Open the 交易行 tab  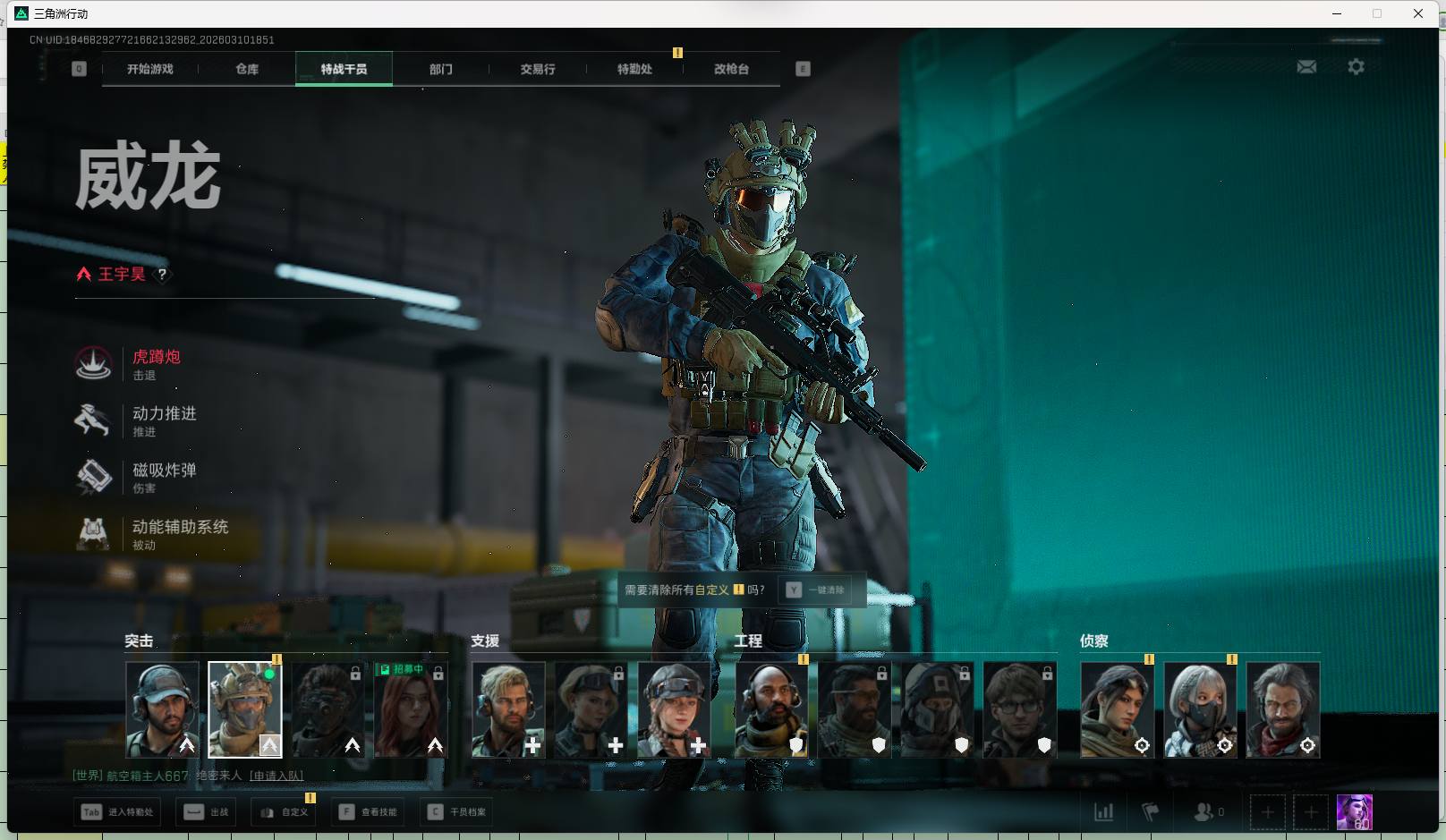click(x=538, y=69)
